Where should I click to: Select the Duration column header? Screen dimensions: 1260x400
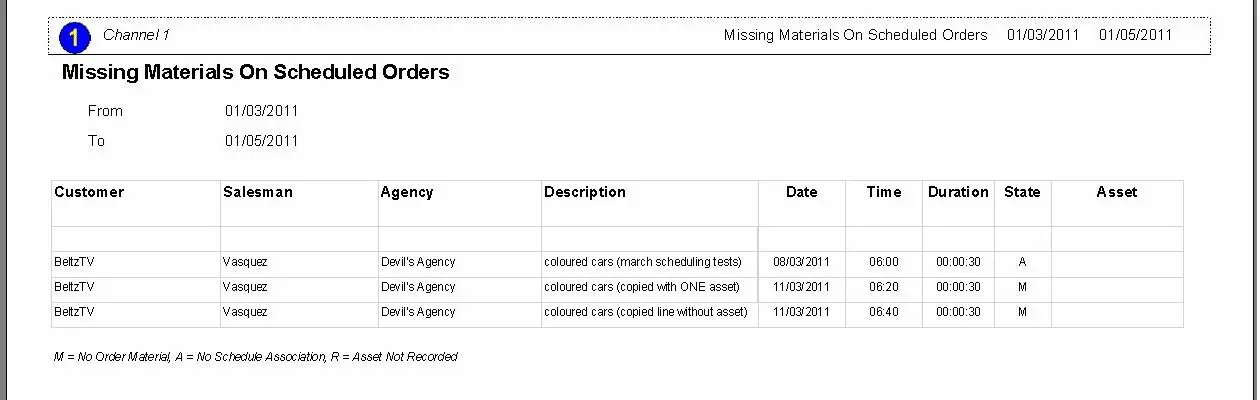(x=958, y=192)
